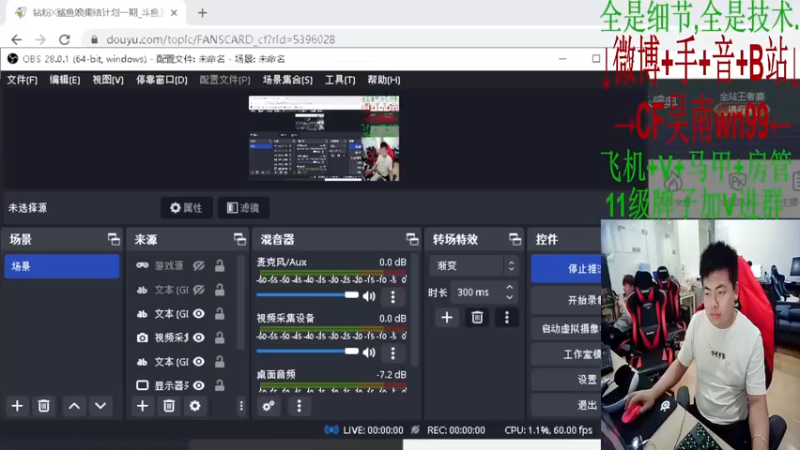Viewport: 800px width, 450px height.
Task: Add a new scene with plus icon in 场景 panel
Action: click(x=17, y=406)
